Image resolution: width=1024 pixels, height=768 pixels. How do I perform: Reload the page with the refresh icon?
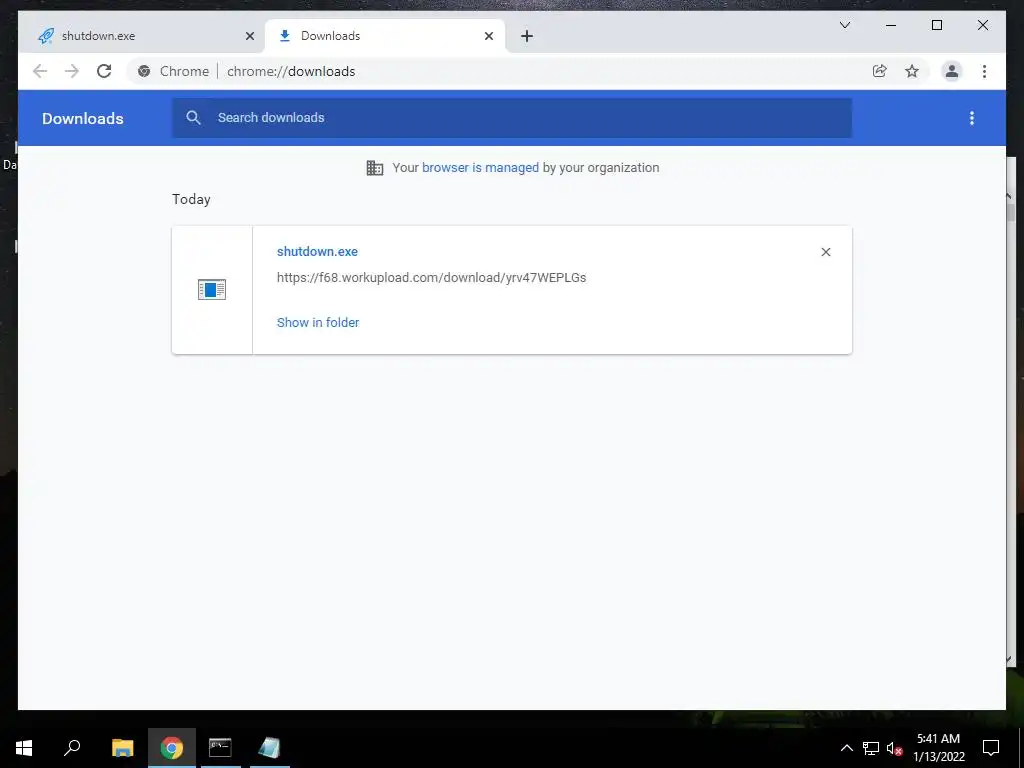click(x=104, y=71)
